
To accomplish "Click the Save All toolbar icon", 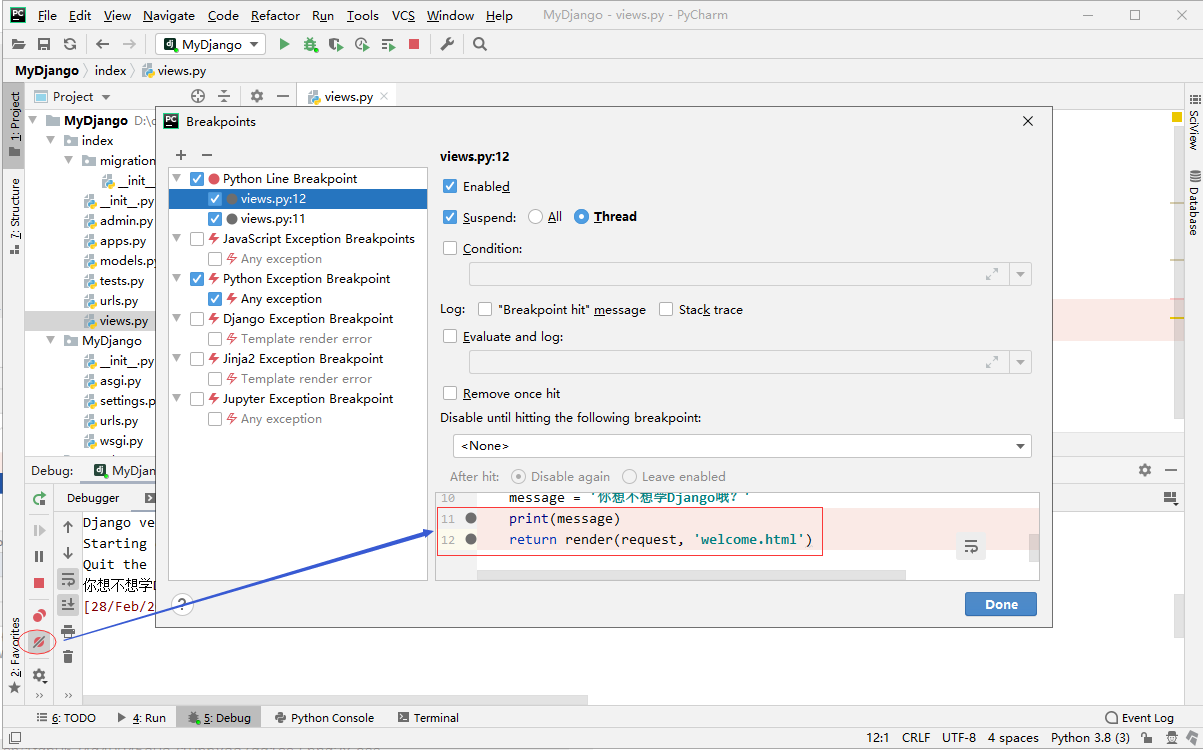I will [44, 44].
